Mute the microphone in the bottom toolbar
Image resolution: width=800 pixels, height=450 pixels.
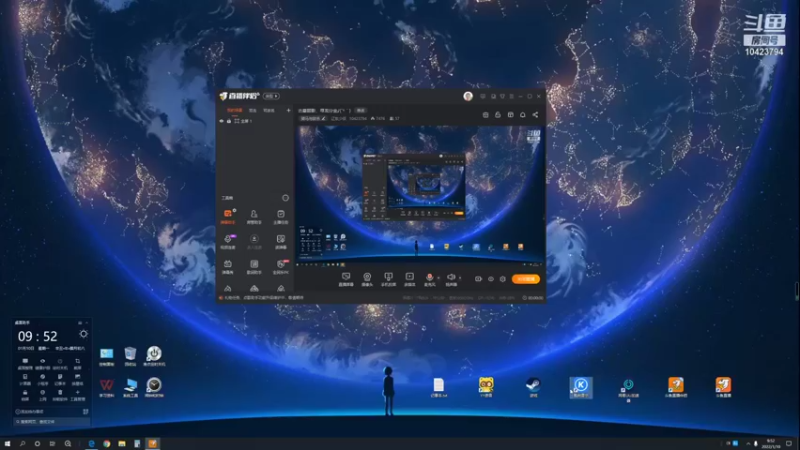click(430, 277)
